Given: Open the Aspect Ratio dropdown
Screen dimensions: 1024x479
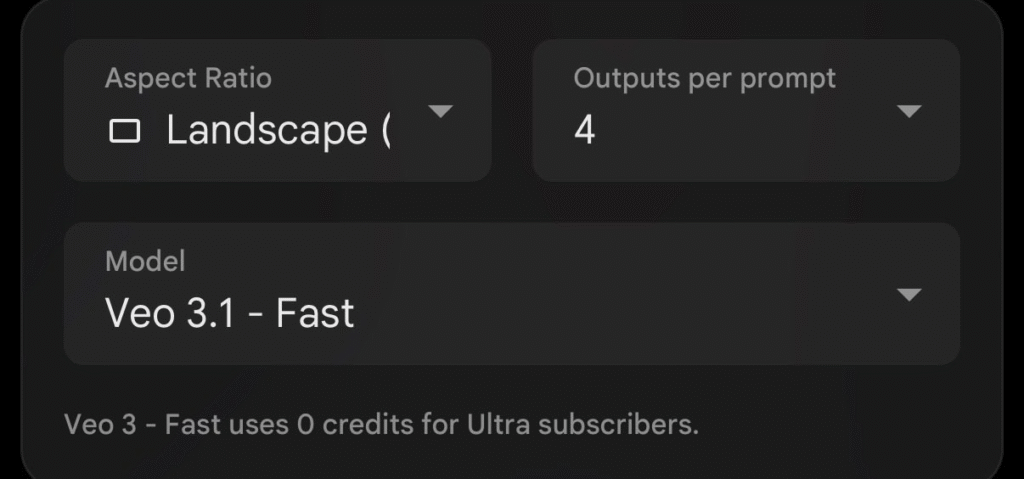Looking at the screenshot, I should (277, 110).
